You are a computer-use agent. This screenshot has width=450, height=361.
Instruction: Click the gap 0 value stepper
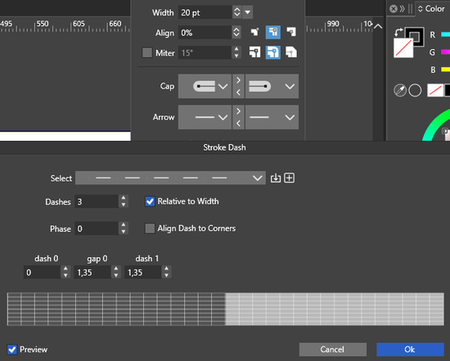click(x=116, y=272)
